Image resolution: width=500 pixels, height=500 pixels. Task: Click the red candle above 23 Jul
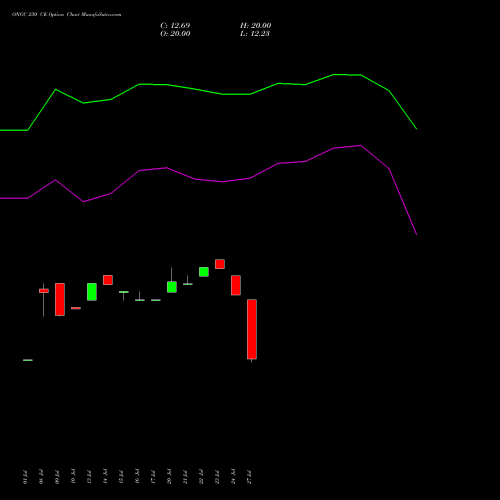pyautogui.click(x=220, y=264)
